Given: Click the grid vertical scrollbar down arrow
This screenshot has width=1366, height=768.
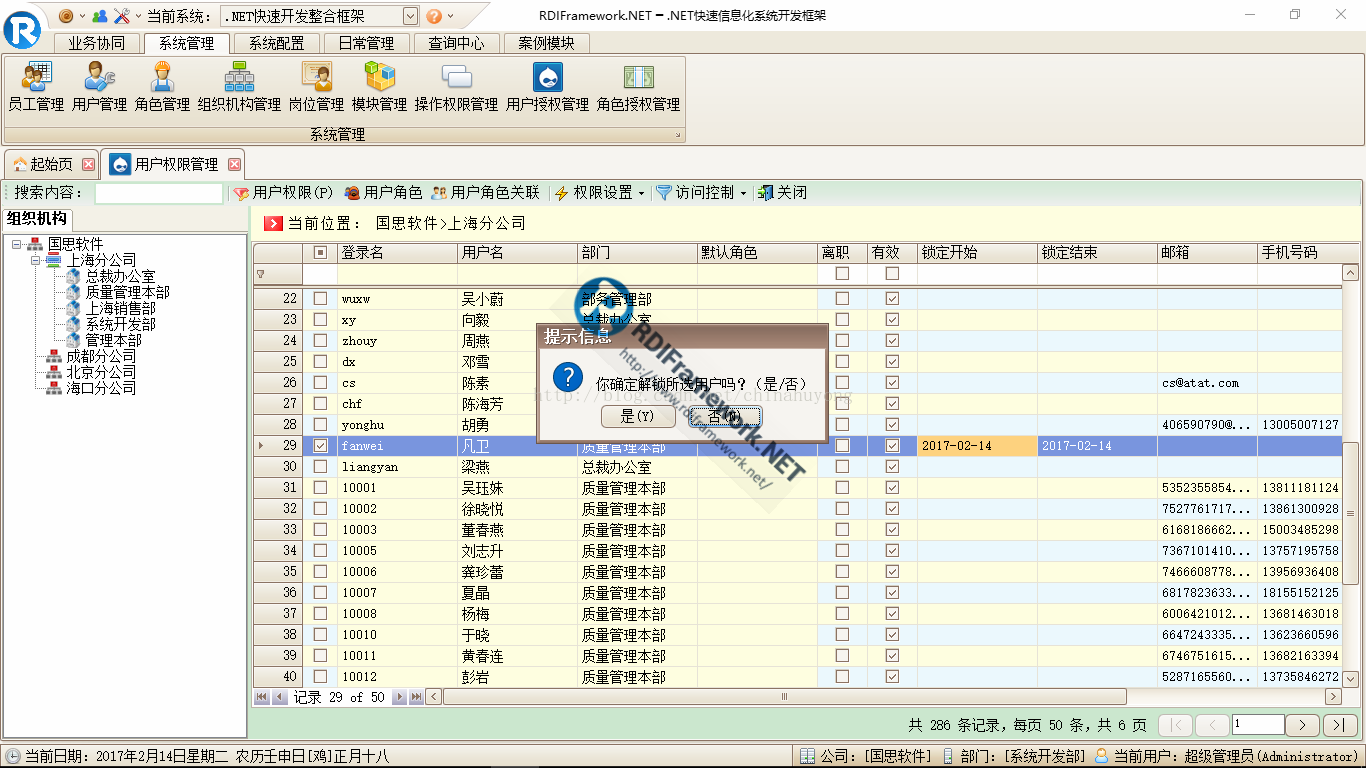Looking at the screenshot, I should (x=1350, y=678).
